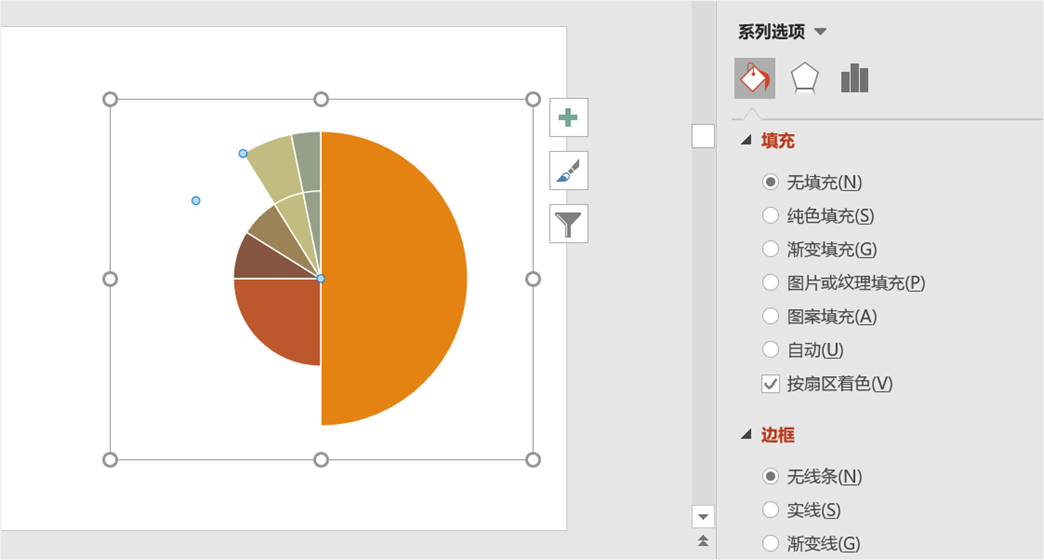
Task: Select the 纯色填充(S) radio option
Action: pyautogui.click(x=770, y=215)
